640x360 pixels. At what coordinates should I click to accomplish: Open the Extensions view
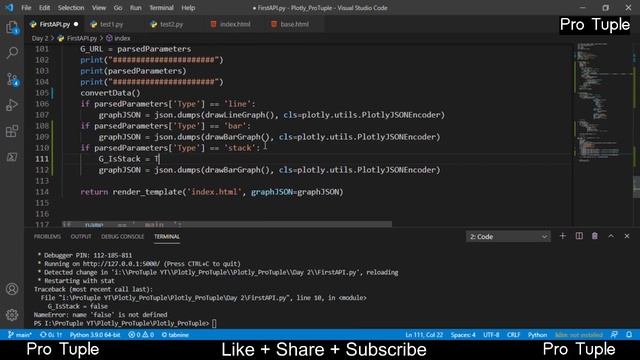(12, 131)
